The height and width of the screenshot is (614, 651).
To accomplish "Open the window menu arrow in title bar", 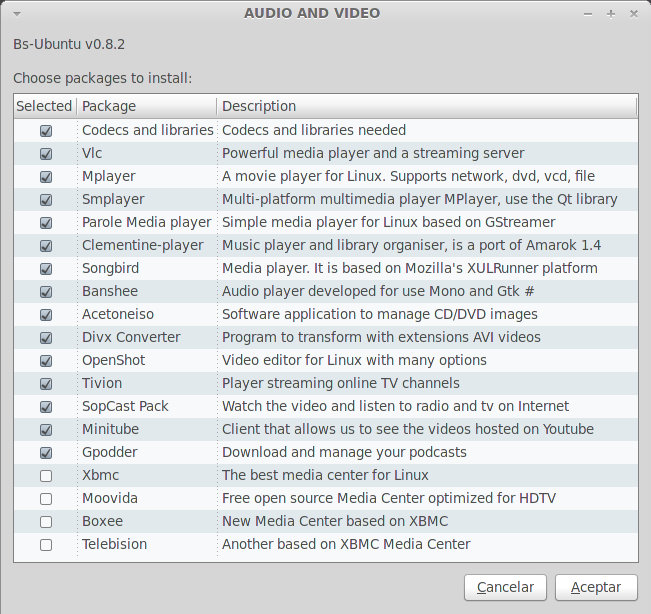I will [17, 14].
